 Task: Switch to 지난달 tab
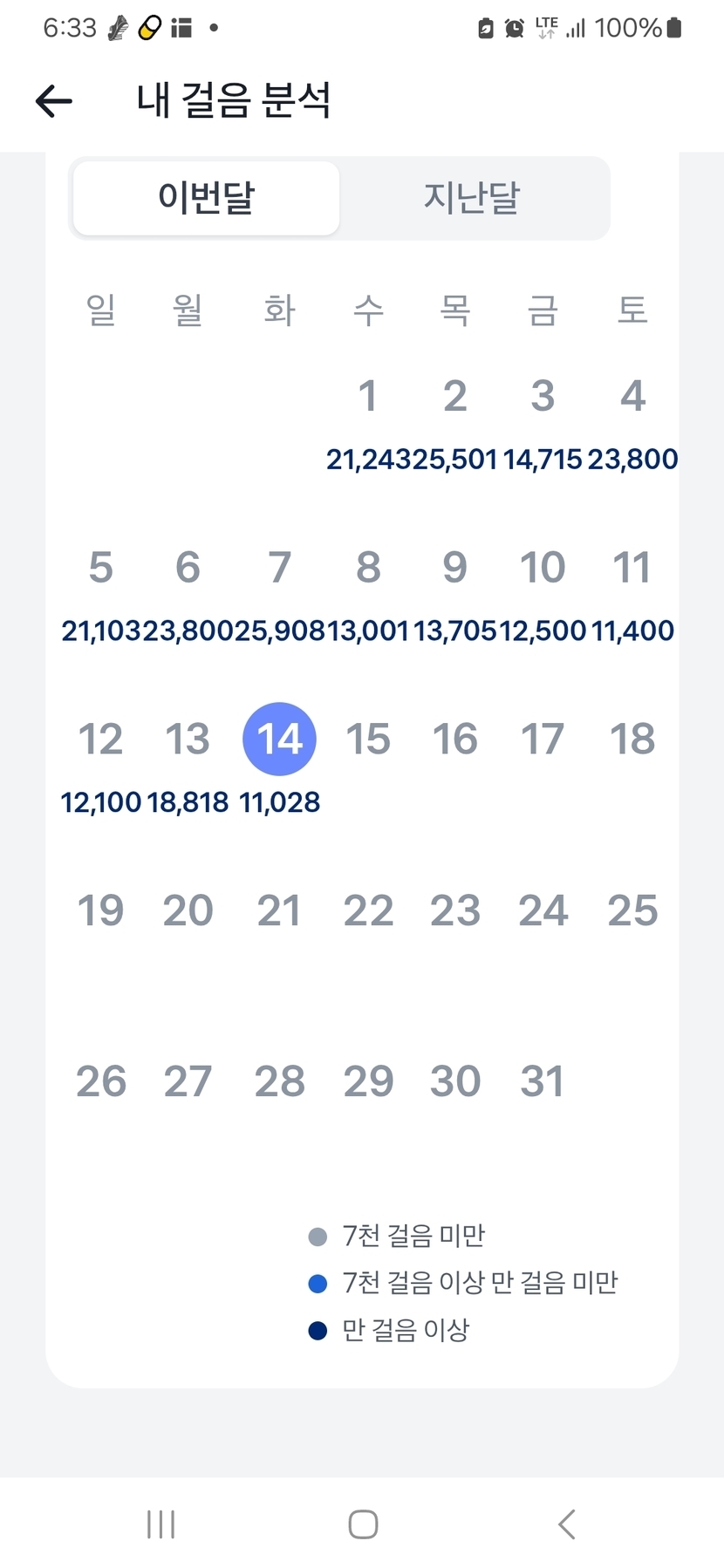[x=472, y=198]
